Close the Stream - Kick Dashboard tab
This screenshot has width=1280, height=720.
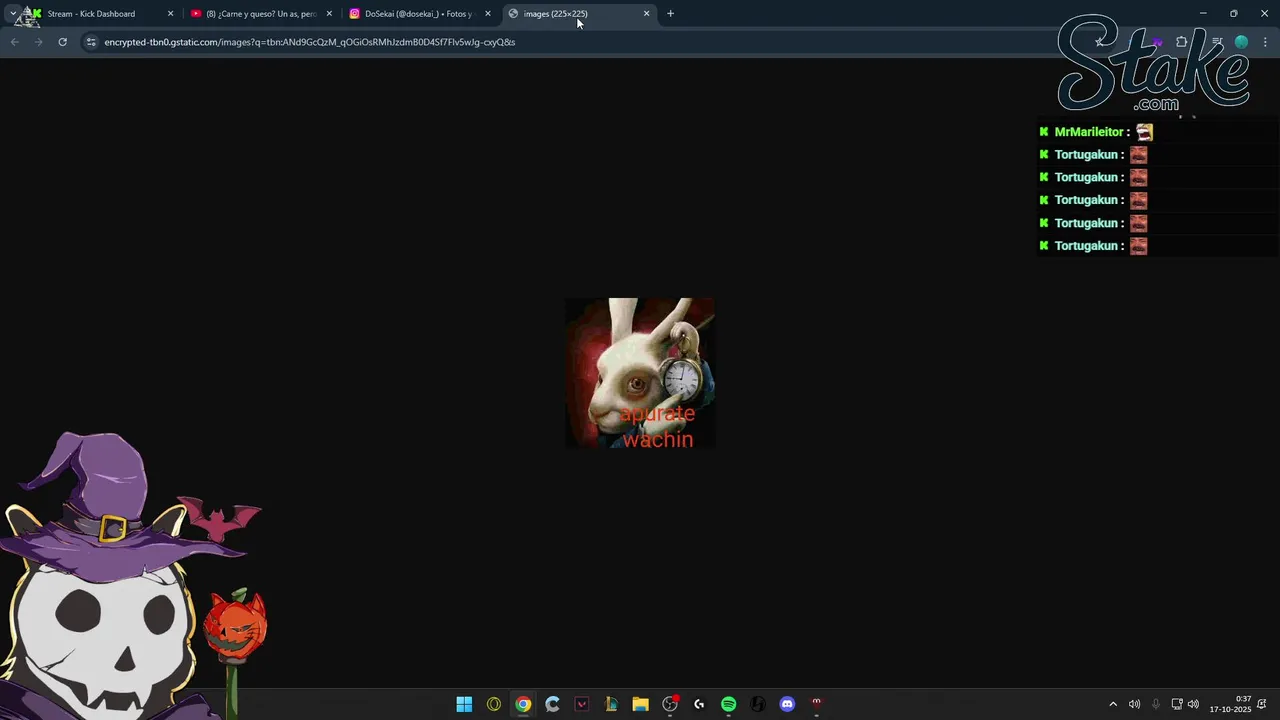(x=170, y=14)
